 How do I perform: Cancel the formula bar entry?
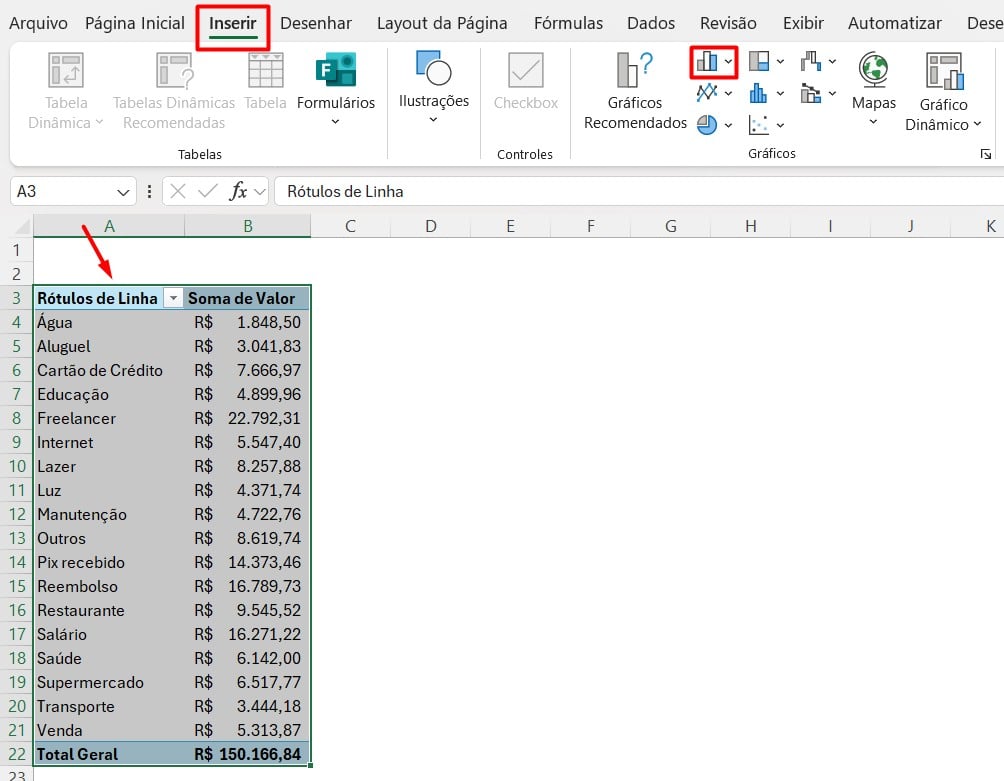tap(178, 191)
